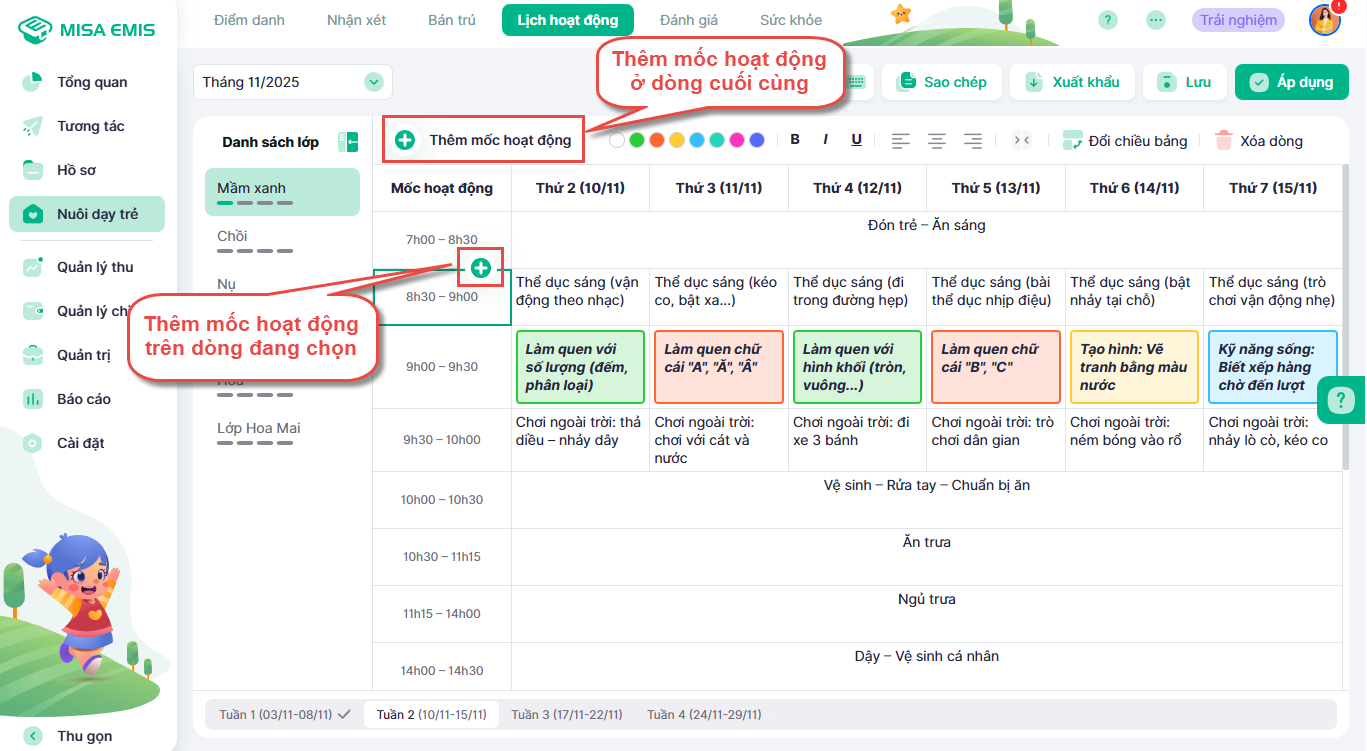Click the trash icon for Xóa dòng
This screenshot has height=751, width=1367.
[x=1224, y=141]
